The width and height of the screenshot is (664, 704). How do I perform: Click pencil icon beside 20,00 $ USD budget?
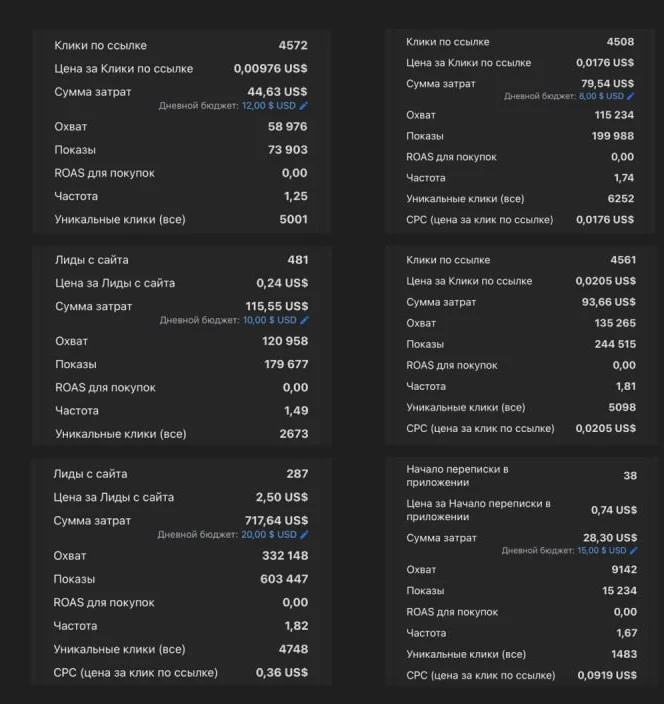click(304, 535)
